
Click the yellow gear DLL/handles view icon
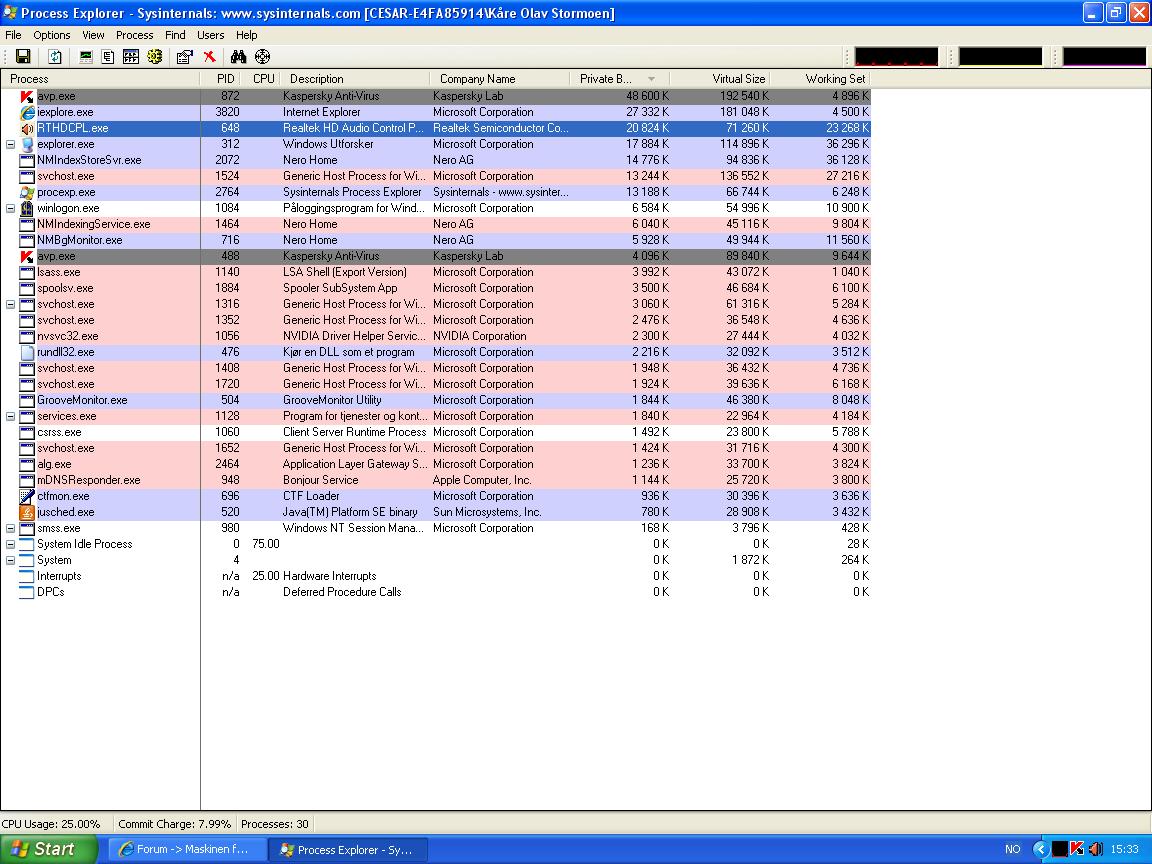coord(154,57)
